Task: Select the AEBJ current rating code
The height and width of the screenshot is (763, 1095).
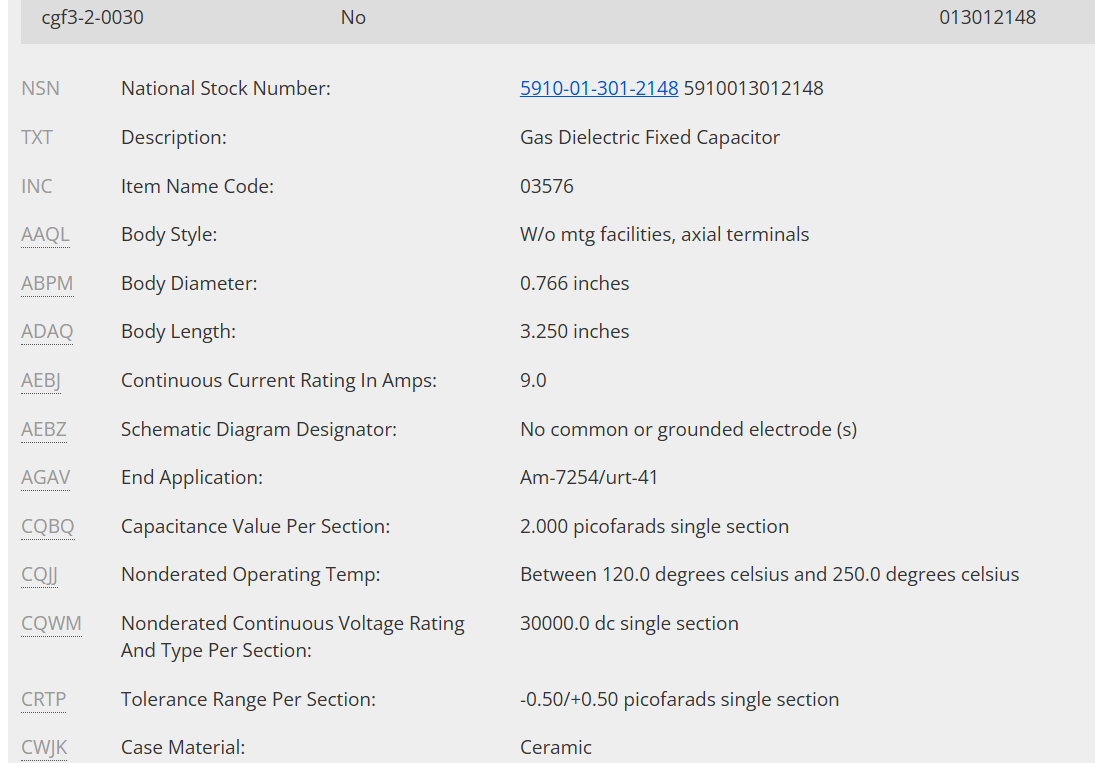Action: 43,381
